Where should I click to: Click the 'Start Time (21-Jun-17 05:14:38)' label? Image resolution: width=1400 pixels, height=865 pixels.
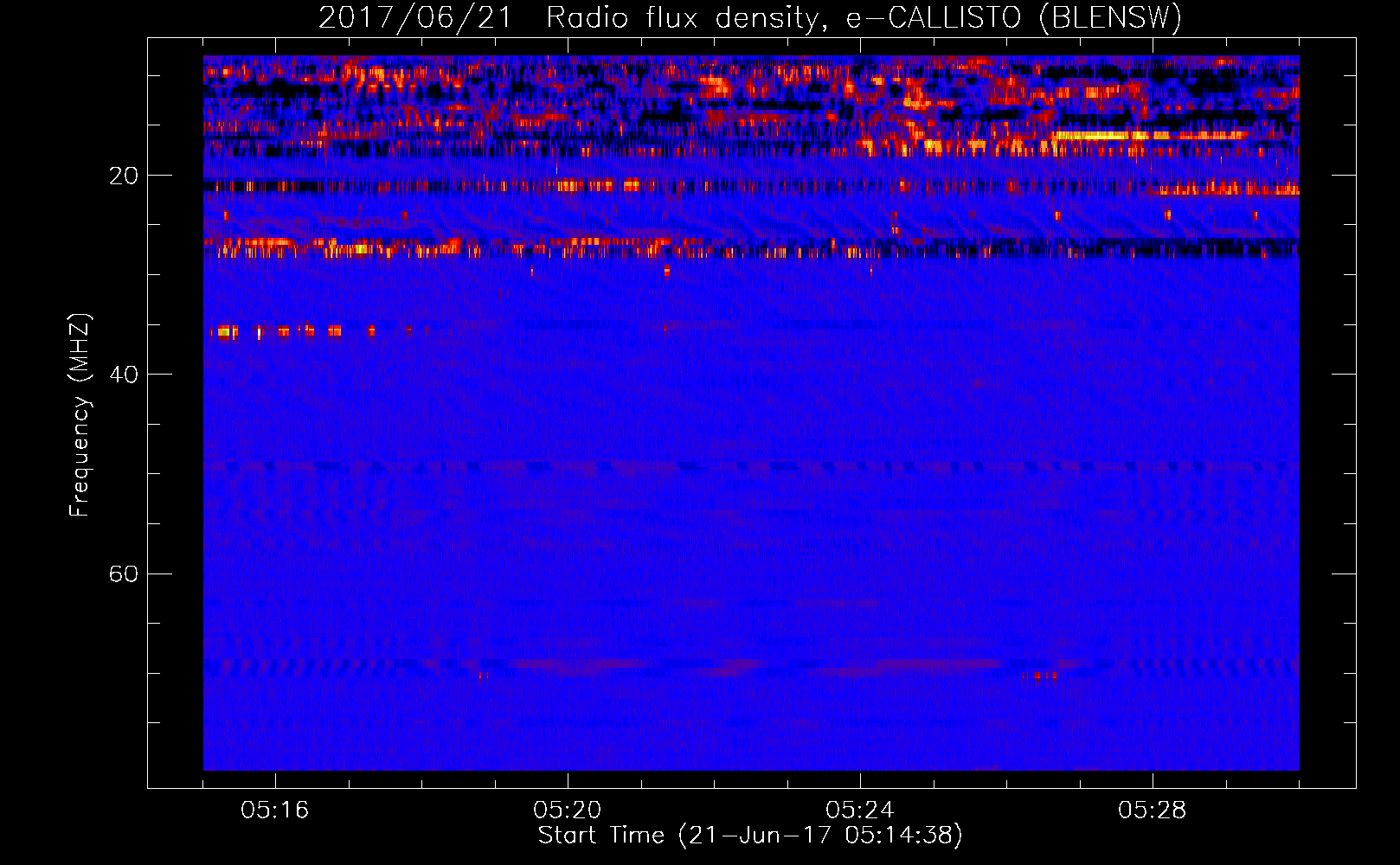pyautogui.click(x=750, y=836)
